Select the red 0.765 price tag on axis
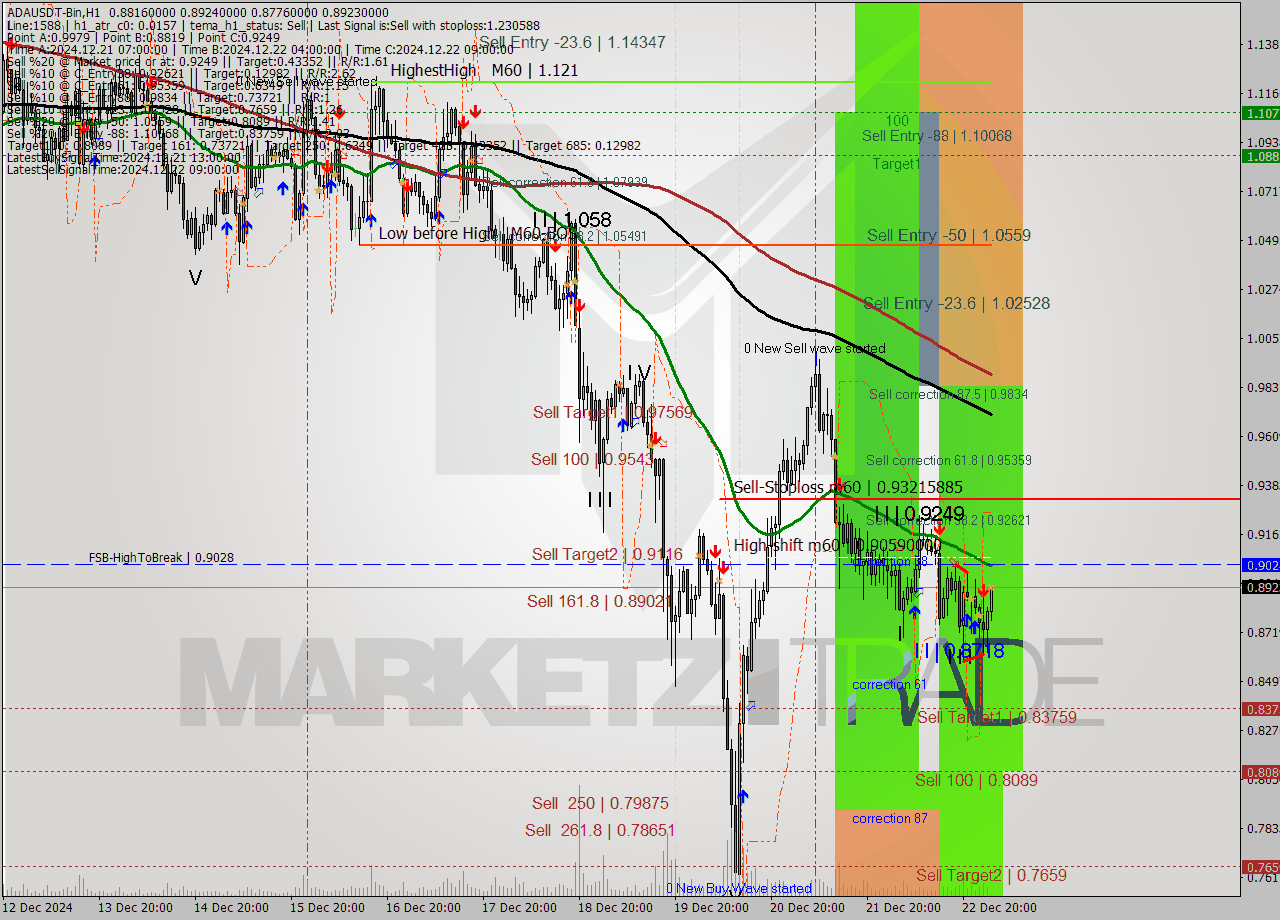The width and height of the screenshot is (1280, 920). [1260, 867]
